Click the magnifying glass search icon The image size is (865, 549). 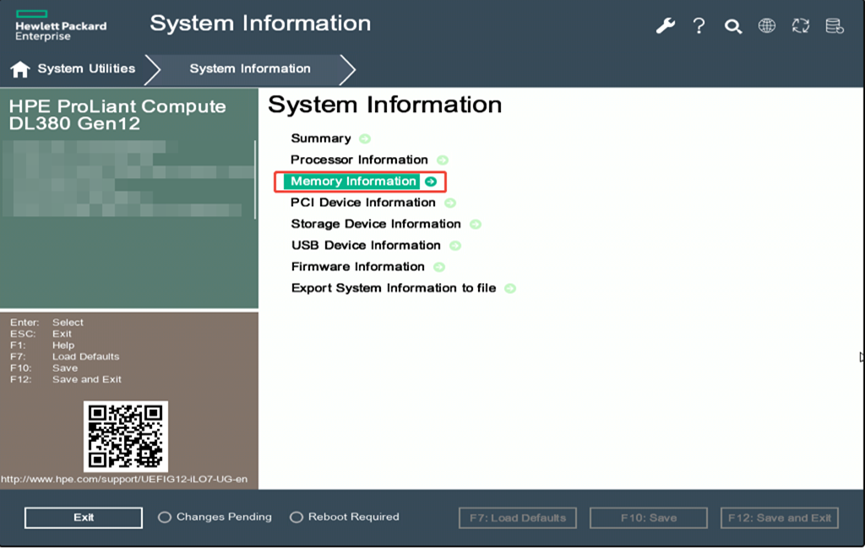(x=733, y=27)
